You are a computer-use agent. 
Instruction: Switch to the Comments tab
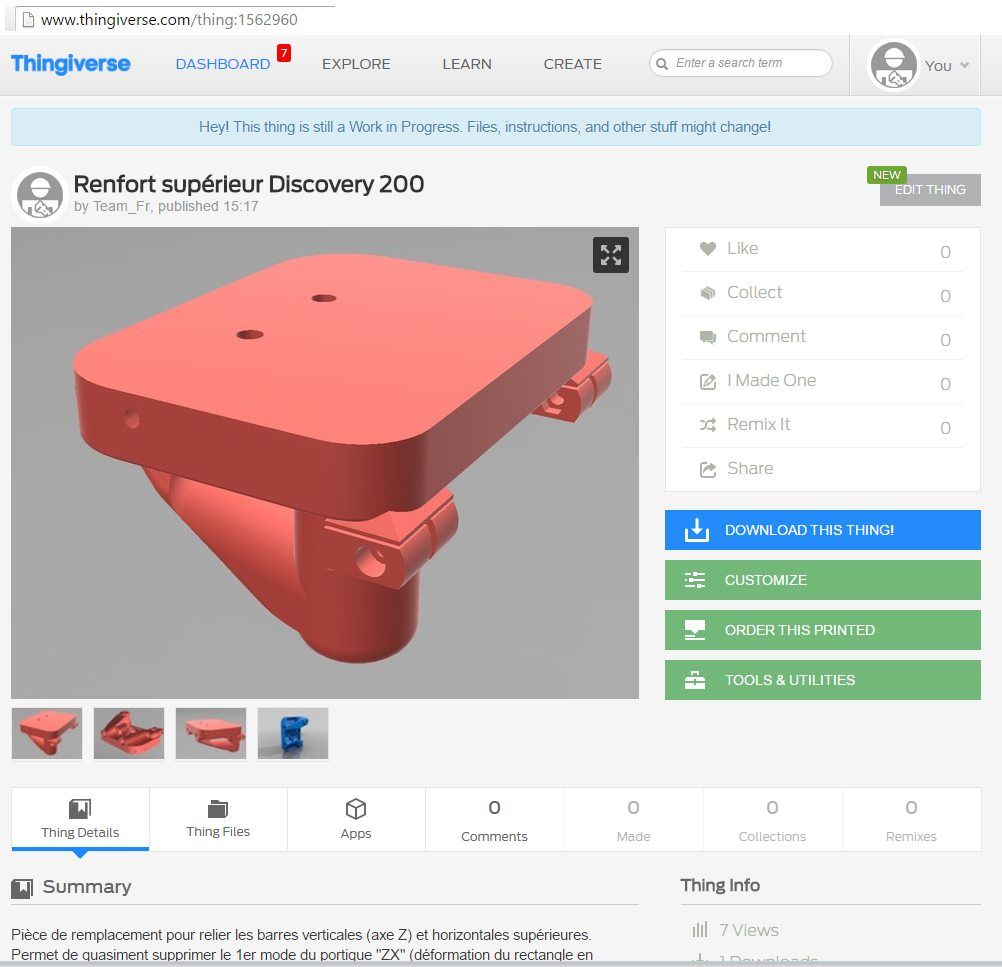point(495,819)
